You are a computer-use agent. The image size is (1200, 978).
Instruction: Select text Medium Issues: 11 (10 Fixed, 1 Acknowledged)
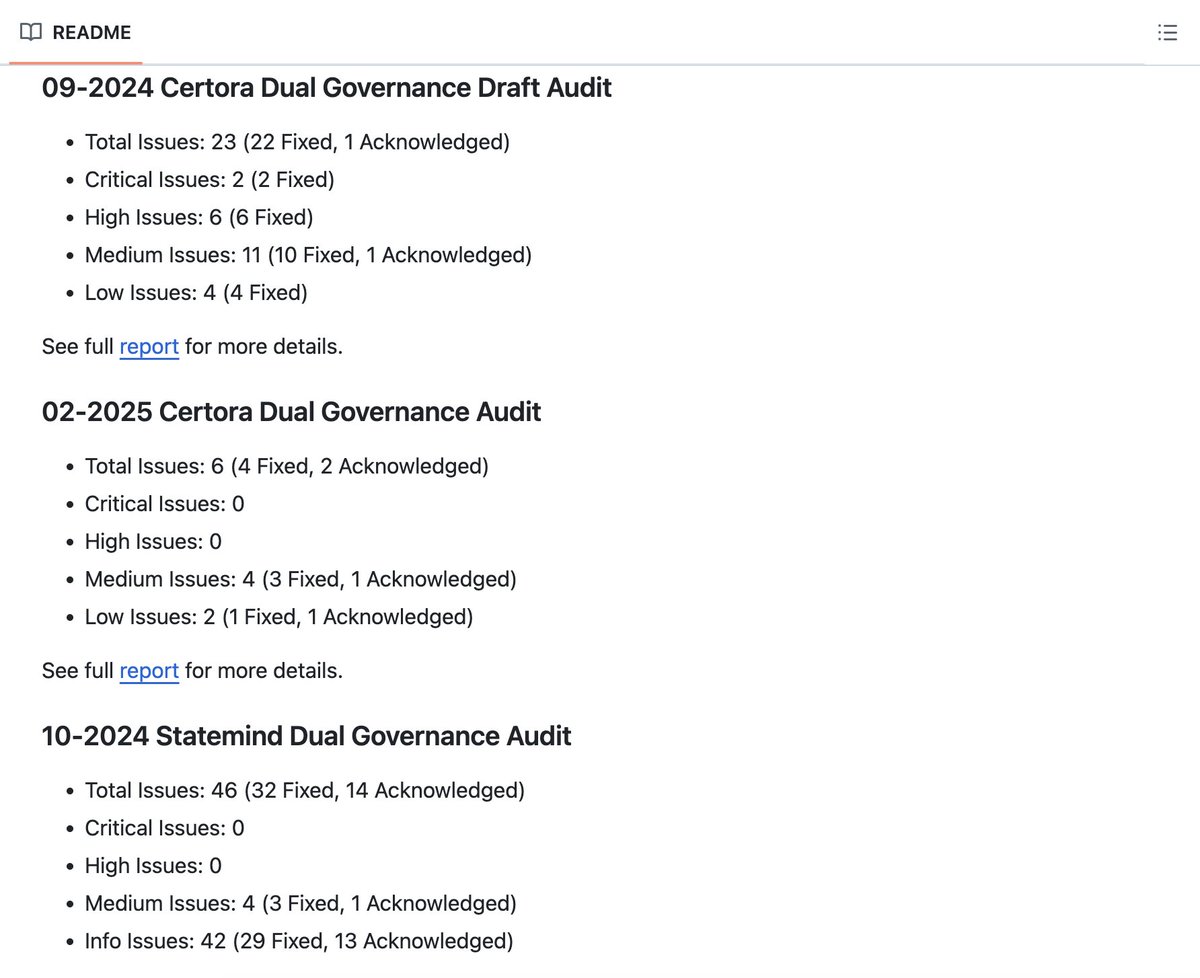[308, 255]
